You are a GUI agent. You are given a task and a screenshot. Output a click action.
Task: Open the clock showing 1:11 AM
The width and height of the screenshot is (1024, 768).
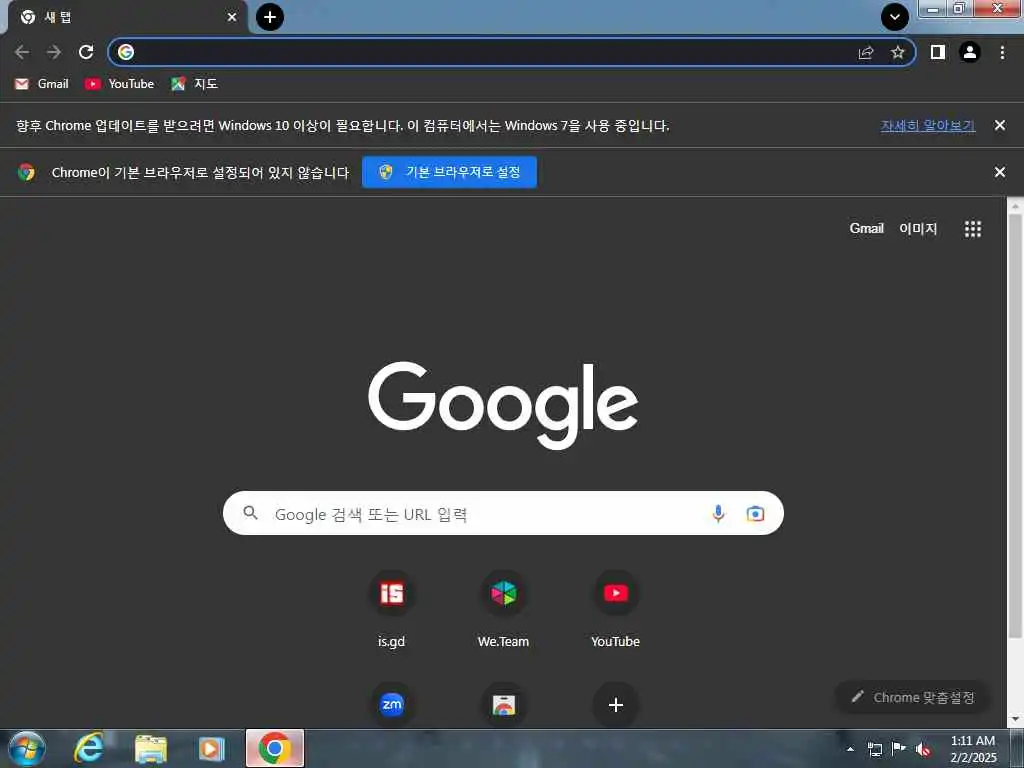coord(973,749)
